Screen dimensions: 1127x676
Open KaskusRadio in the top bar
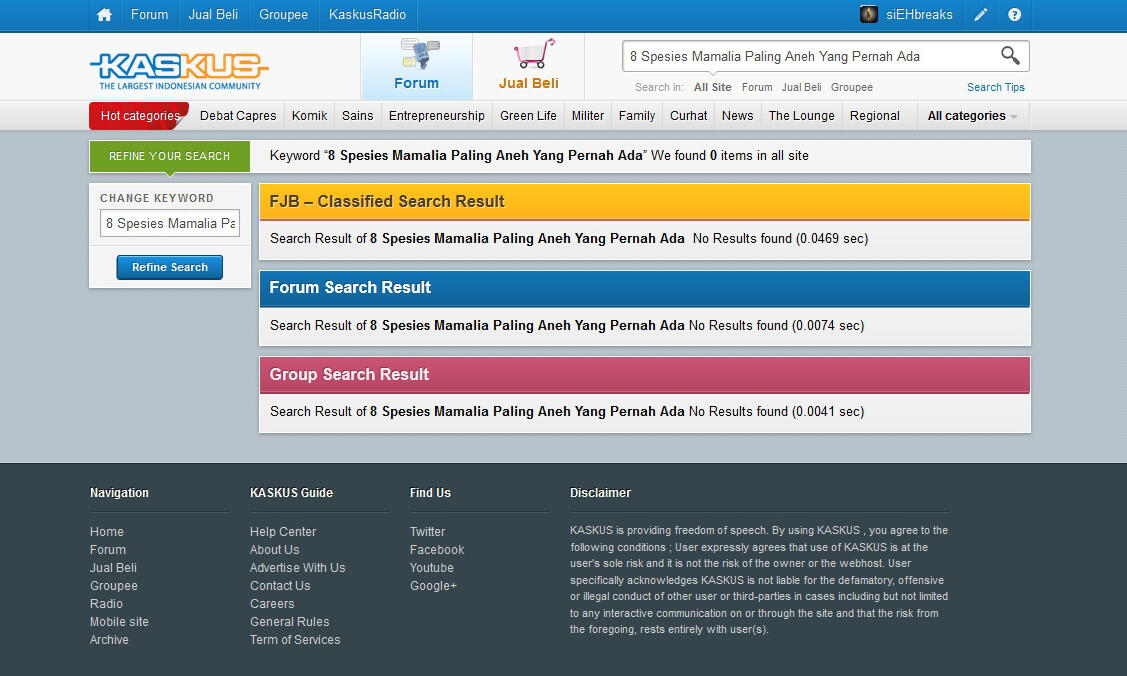(x=367, y=14)
